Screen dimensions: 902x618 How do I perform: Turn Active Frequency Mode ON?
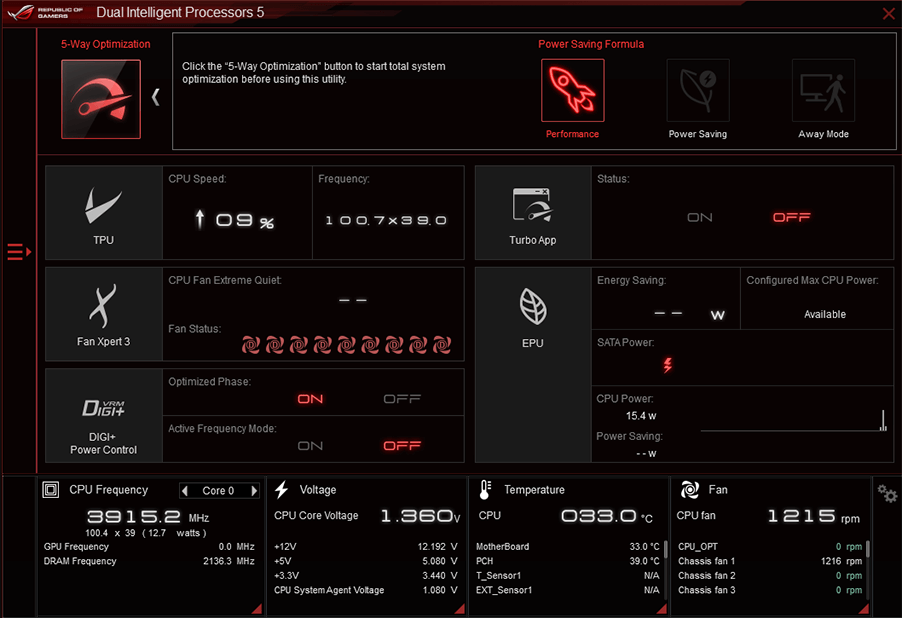[310, 446]
